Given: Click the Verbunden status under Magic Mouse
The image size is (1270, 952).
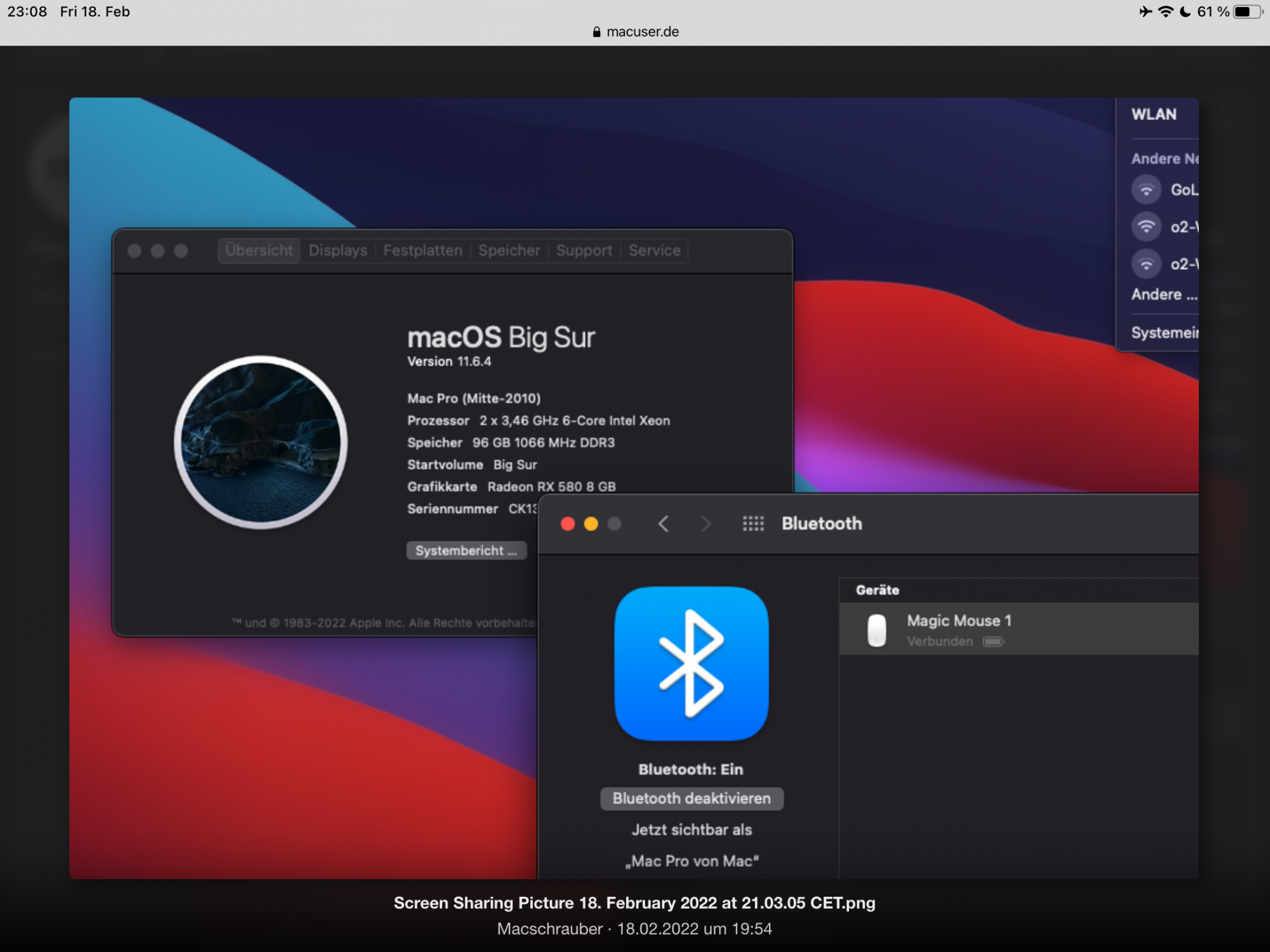Looking at the screenshot, I should [940, 642].
